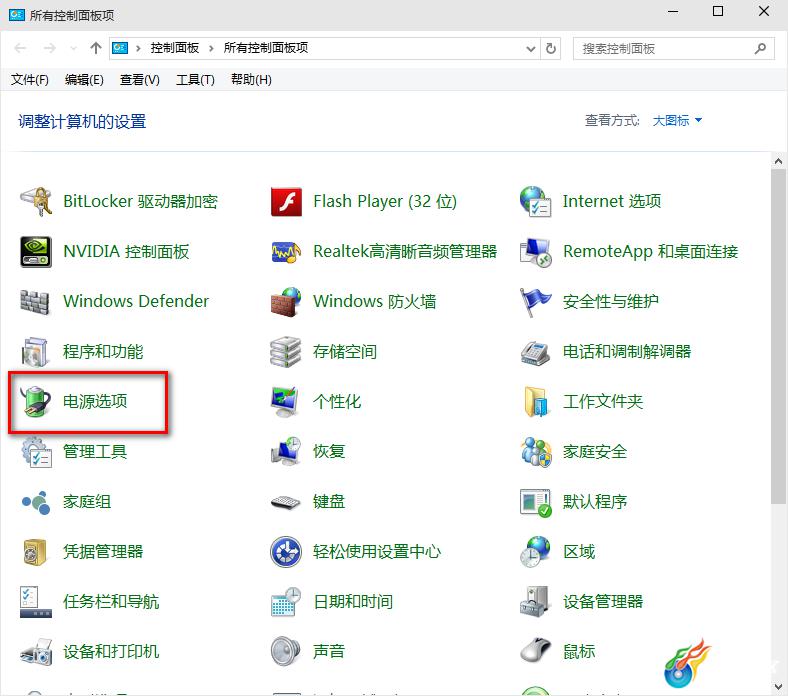
Task: Go back with the back arrow
Action: coord(21,48)
